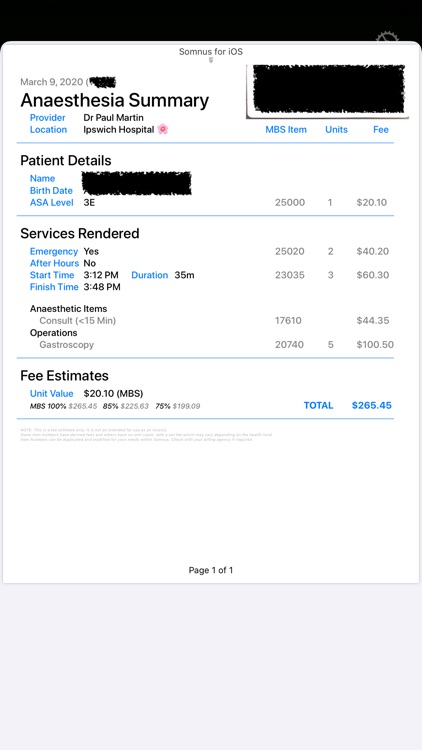The width and height of the screenshot is (422, 750).
Task: Tap the small grabber under Somnus for iOS
Action: 211,60
